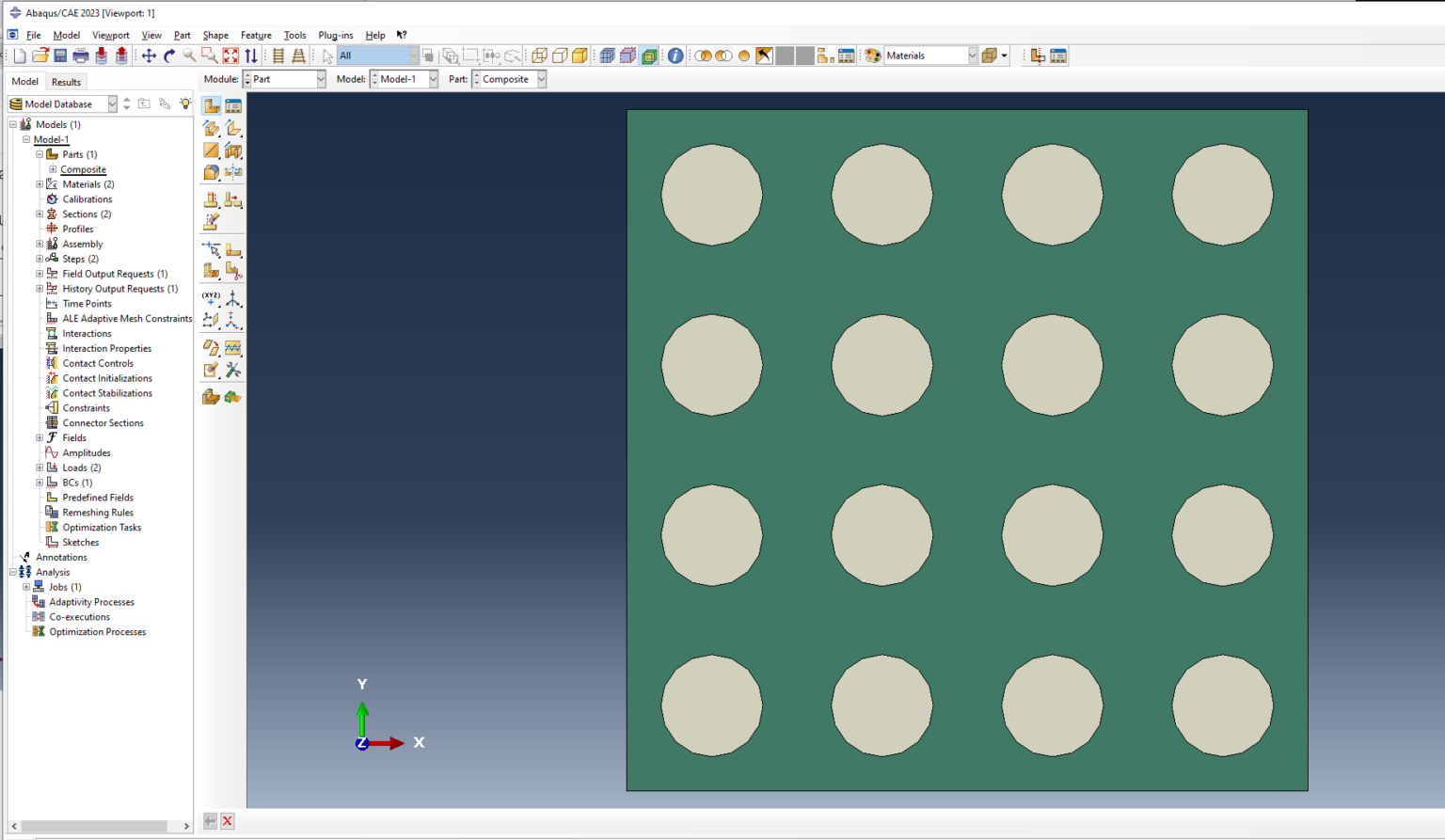1445x840 pixels.
Task: Click the Save Model Database icon
Action: 60,56
